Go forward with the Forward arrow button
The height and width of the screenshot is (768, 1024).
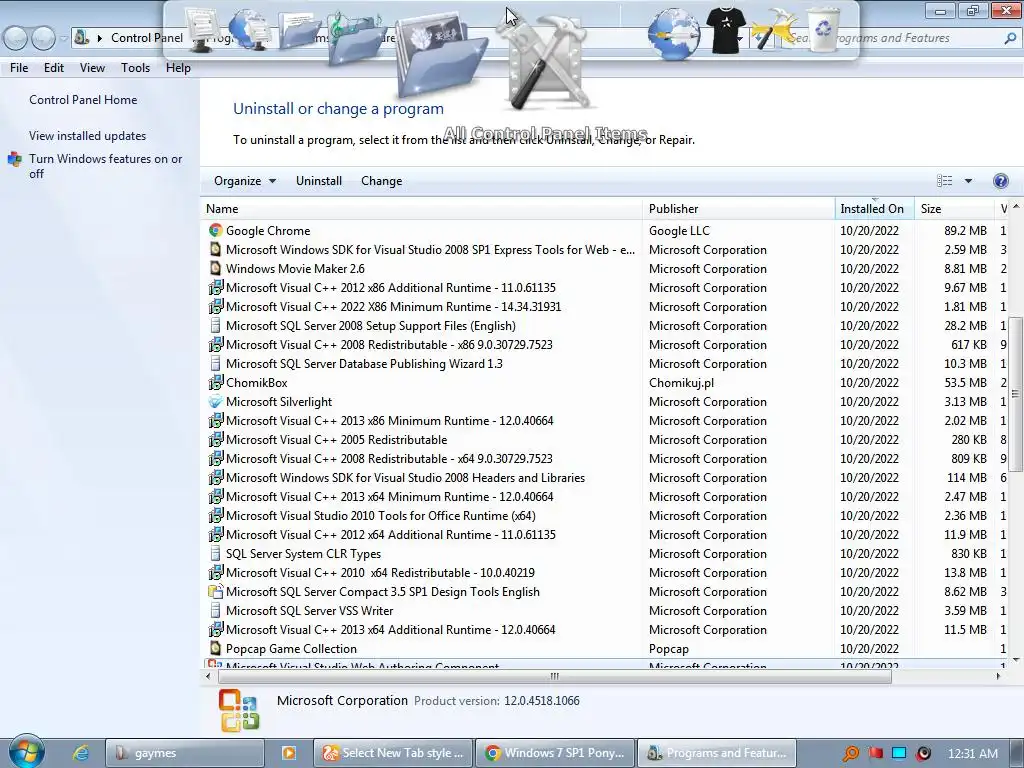(43, 38)
